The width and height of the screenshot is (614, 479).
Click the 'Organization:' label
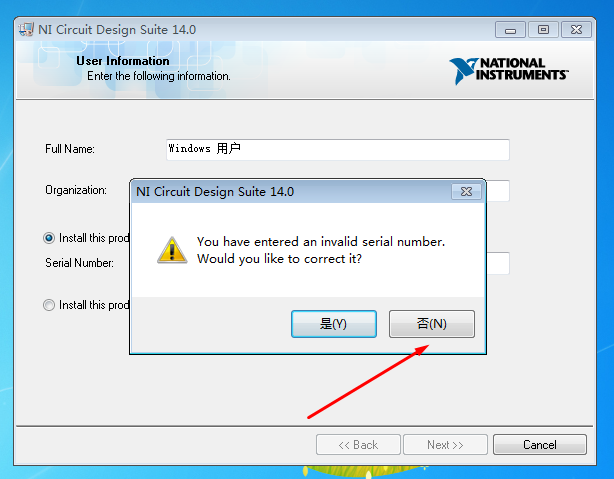click(x=76, y=190)
